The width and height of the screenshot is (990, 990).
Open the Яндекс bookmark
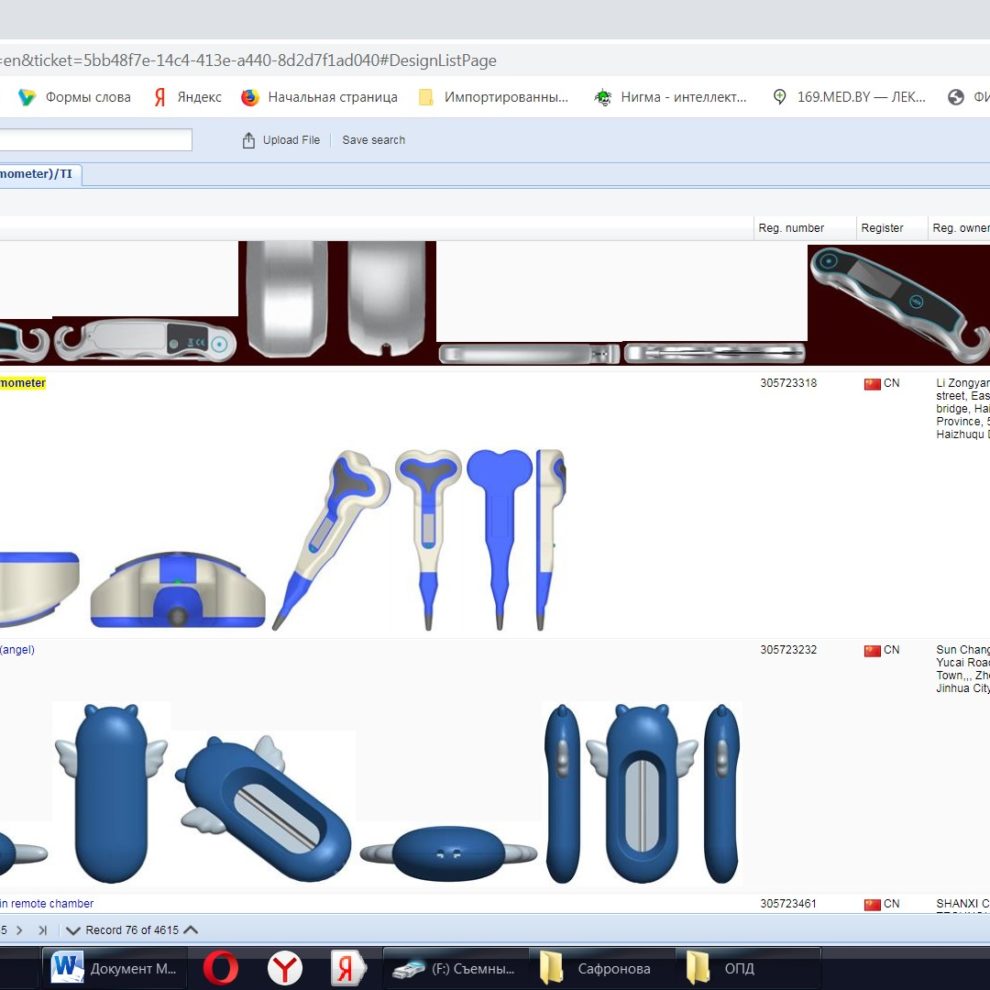click(188, 97)
